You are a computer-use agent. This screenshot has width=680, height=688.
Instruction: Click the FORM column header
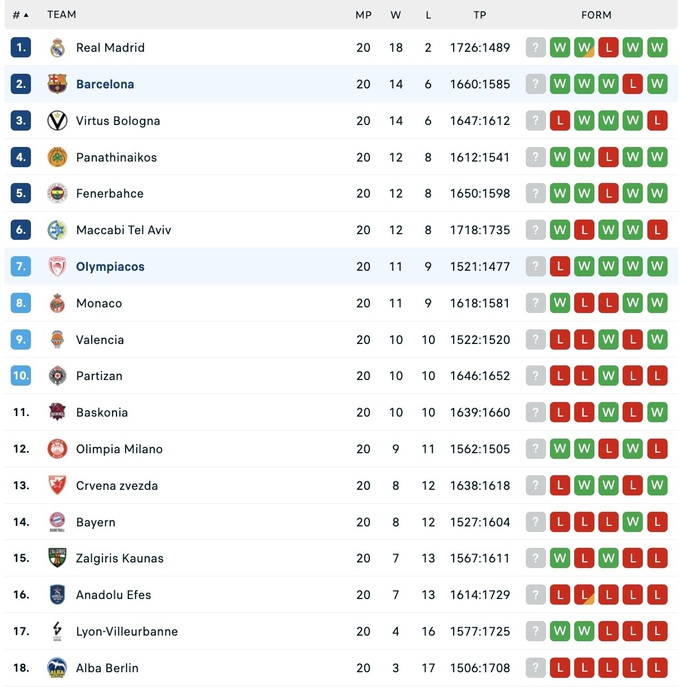pyautogui.click(x=596, y=15)
